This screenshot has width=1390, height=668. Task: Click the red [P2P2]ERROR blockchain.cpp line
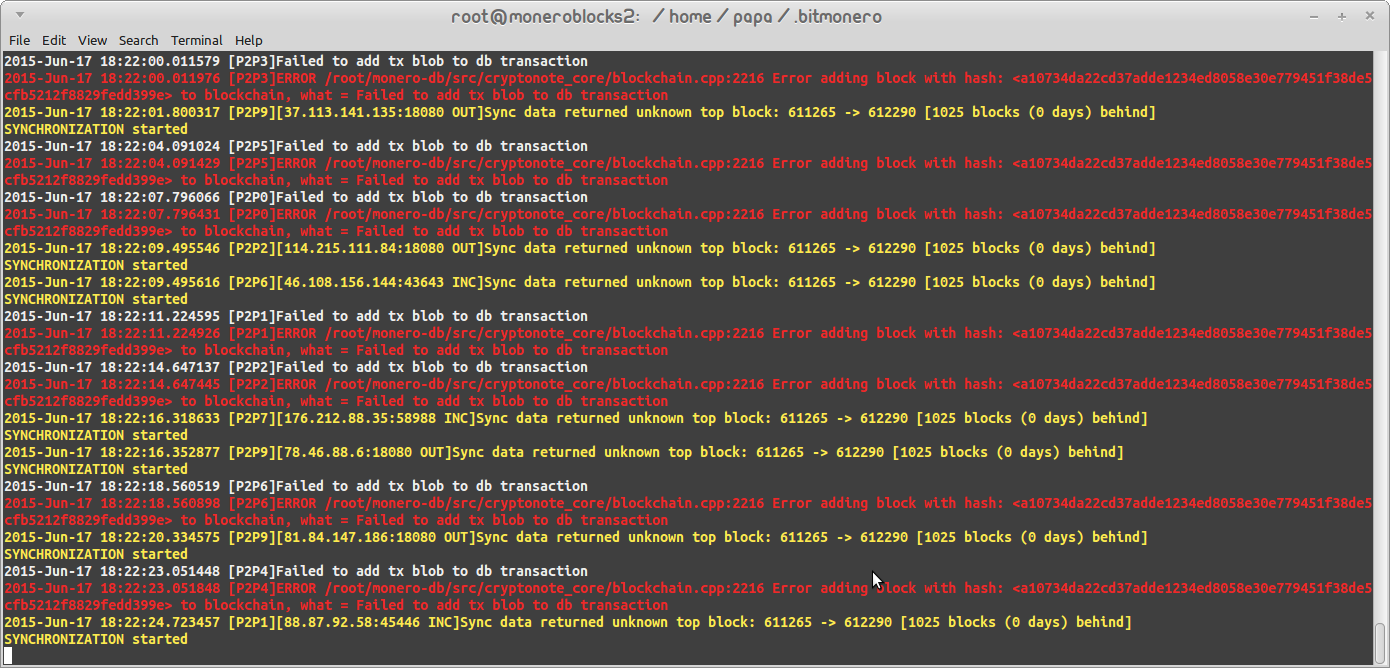coord(688,384)
